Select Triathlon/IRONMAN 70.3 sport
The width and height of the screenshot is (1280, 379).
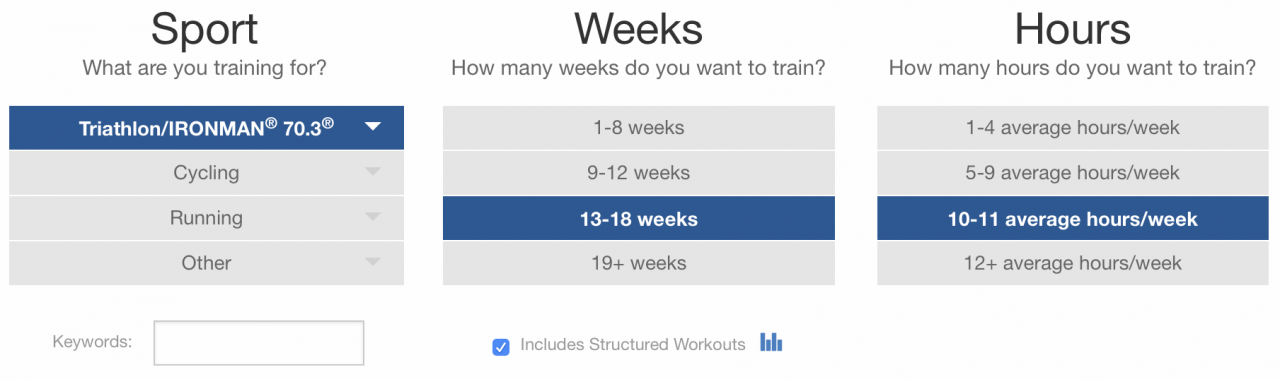point(206,128)
